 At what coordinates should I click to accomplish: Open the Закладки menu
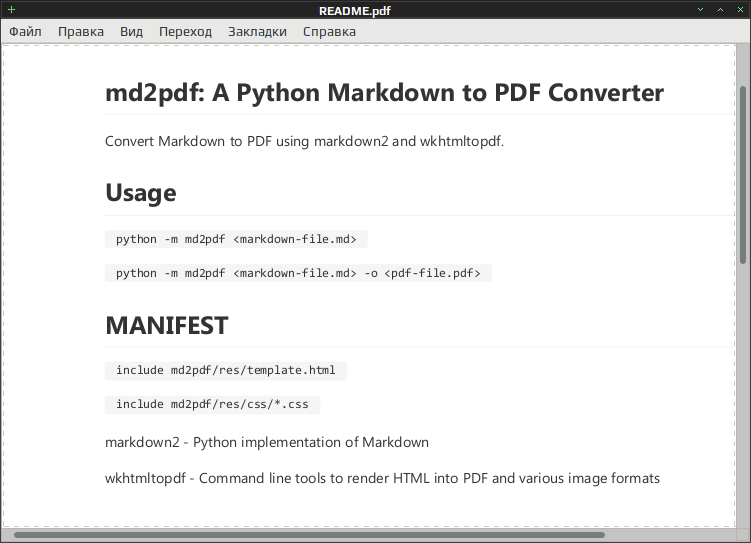tap(257, 32)
